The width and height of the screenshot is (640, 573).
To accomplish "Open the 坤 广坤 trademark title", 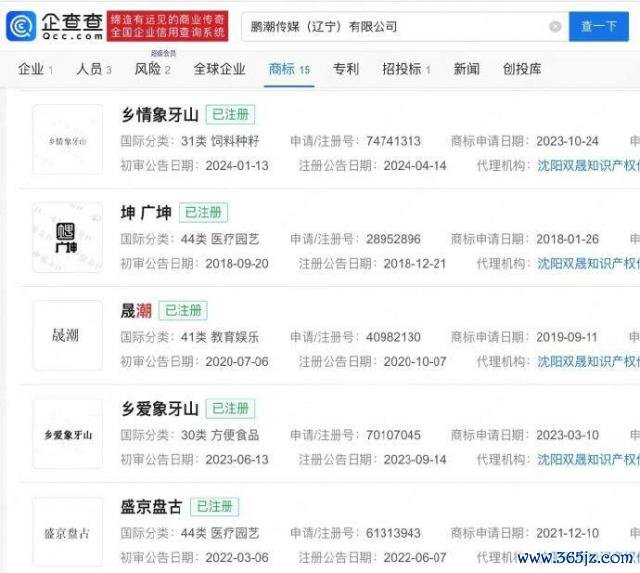I will coord(146,213).
